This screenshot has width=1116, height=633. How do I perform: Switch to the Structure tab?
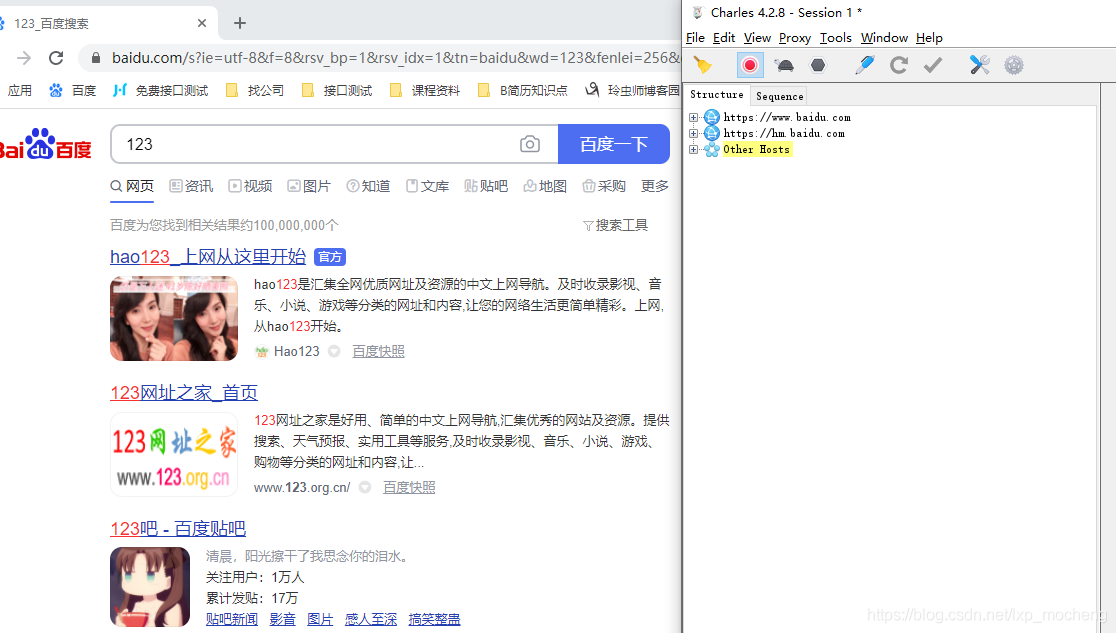(x=717, y=95)
